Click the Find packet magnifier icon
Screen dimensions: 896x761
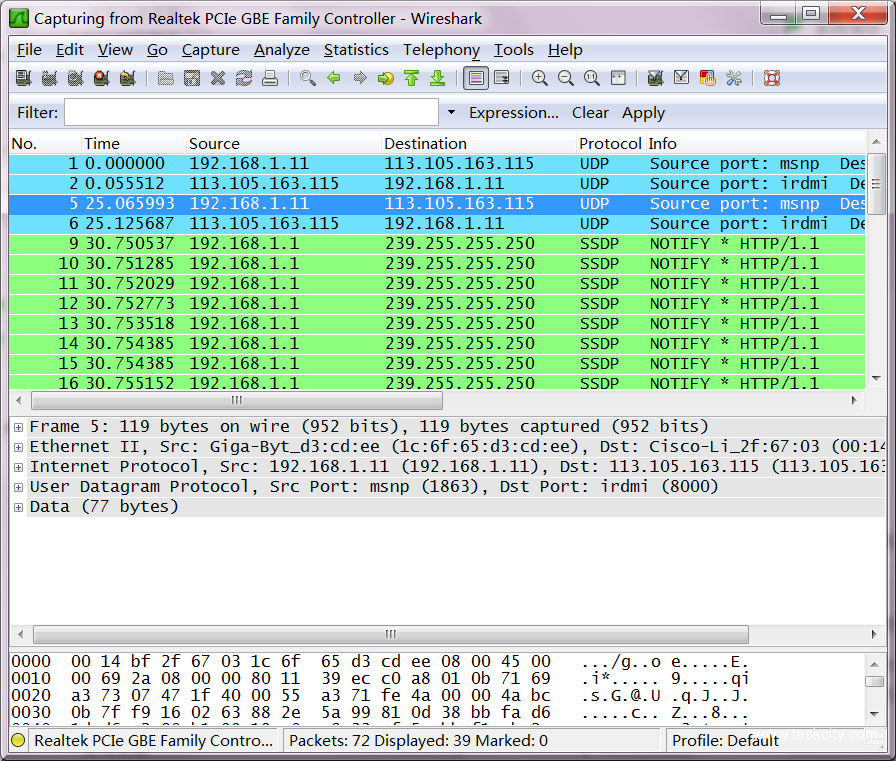point(308,78)
